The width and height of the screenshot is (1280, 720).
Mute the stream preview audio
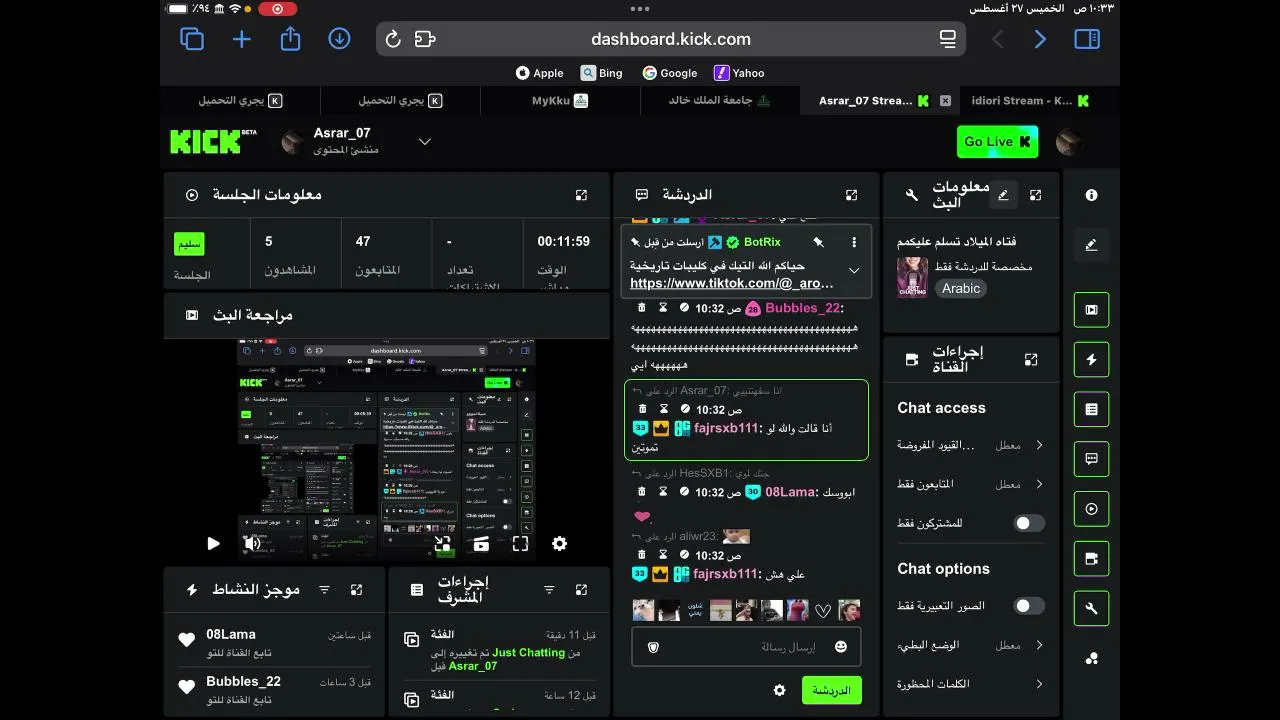tap(252, 543)
